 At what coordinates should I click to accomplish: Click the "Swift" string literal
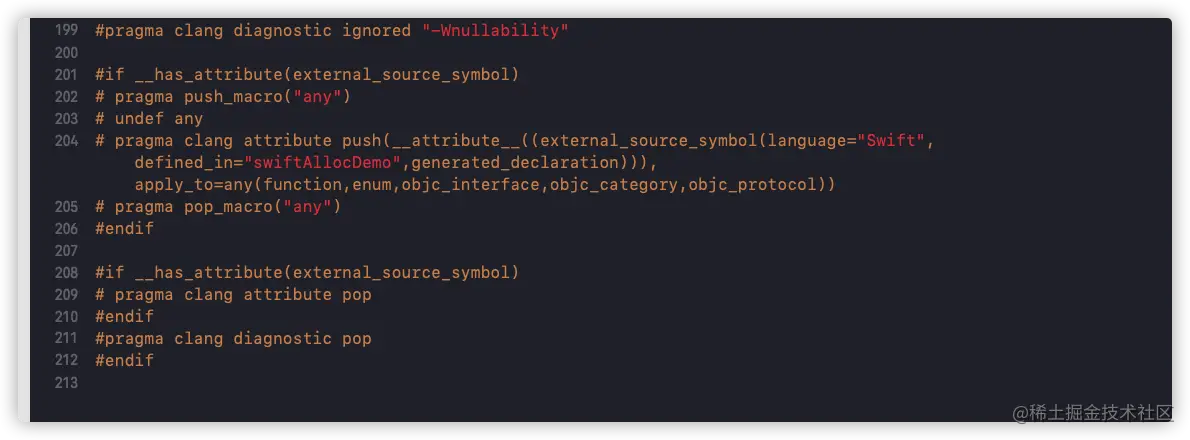click(x=893, y=140)
